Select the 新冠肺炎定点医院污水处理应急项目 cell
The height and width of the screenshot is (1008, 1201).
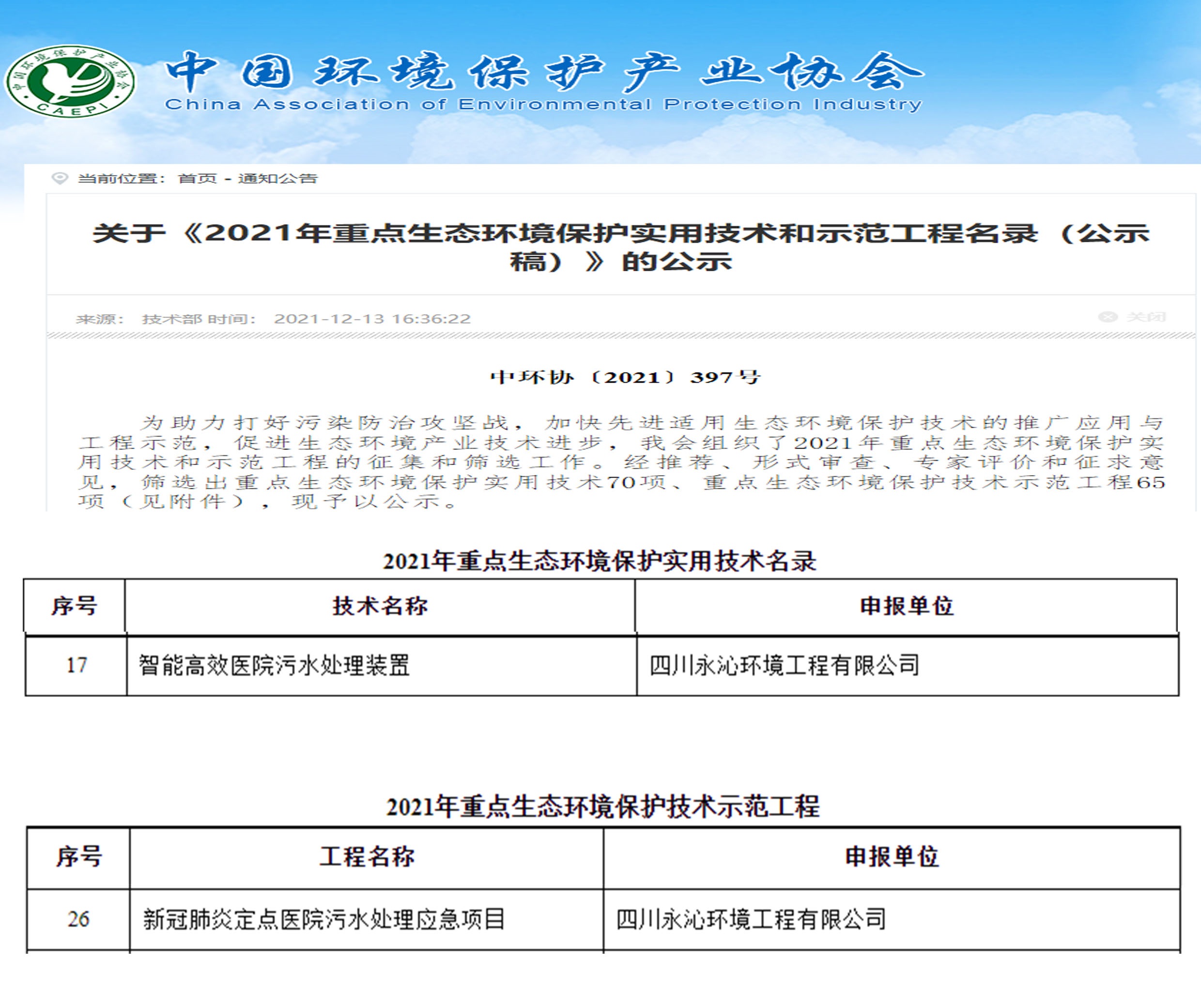[x=323, y=919]
